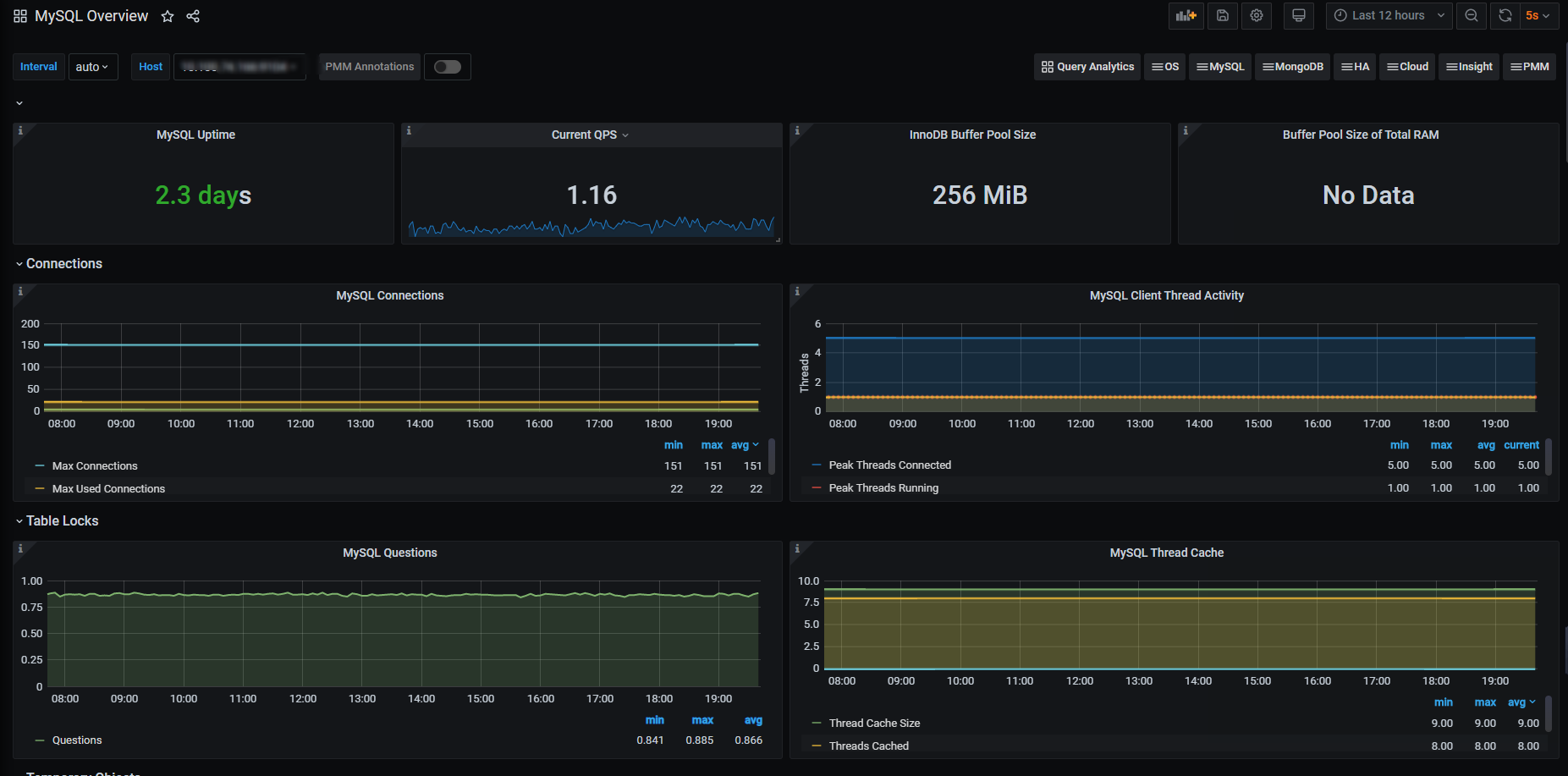Click the Host variable value field
Viewport: 1568px width, 776px height.
click(239, 67)
